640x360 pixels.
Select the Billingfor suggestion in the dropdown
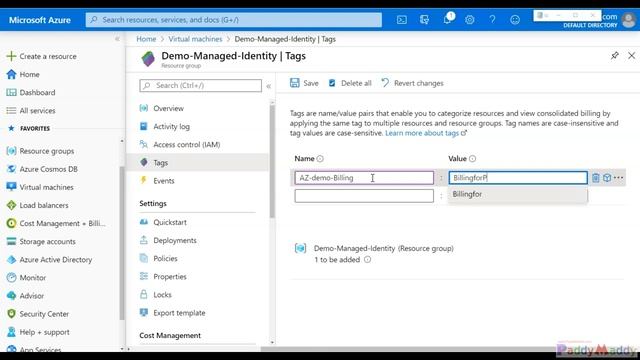click(x=518, y=194)
